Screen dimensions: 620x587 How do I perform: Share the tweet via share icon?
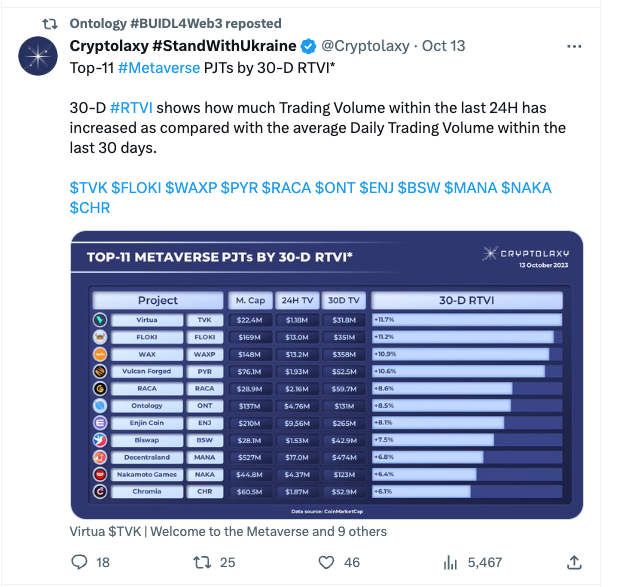[x=574, y=563]
